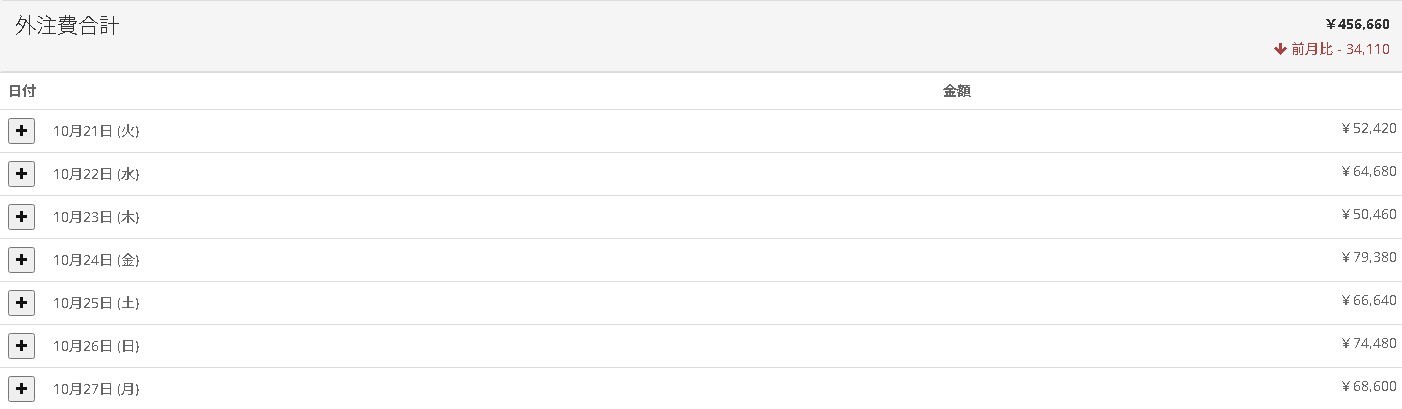Click the ¥79,380 amount
This screenshot has height=409, width=1402.
1368,258
